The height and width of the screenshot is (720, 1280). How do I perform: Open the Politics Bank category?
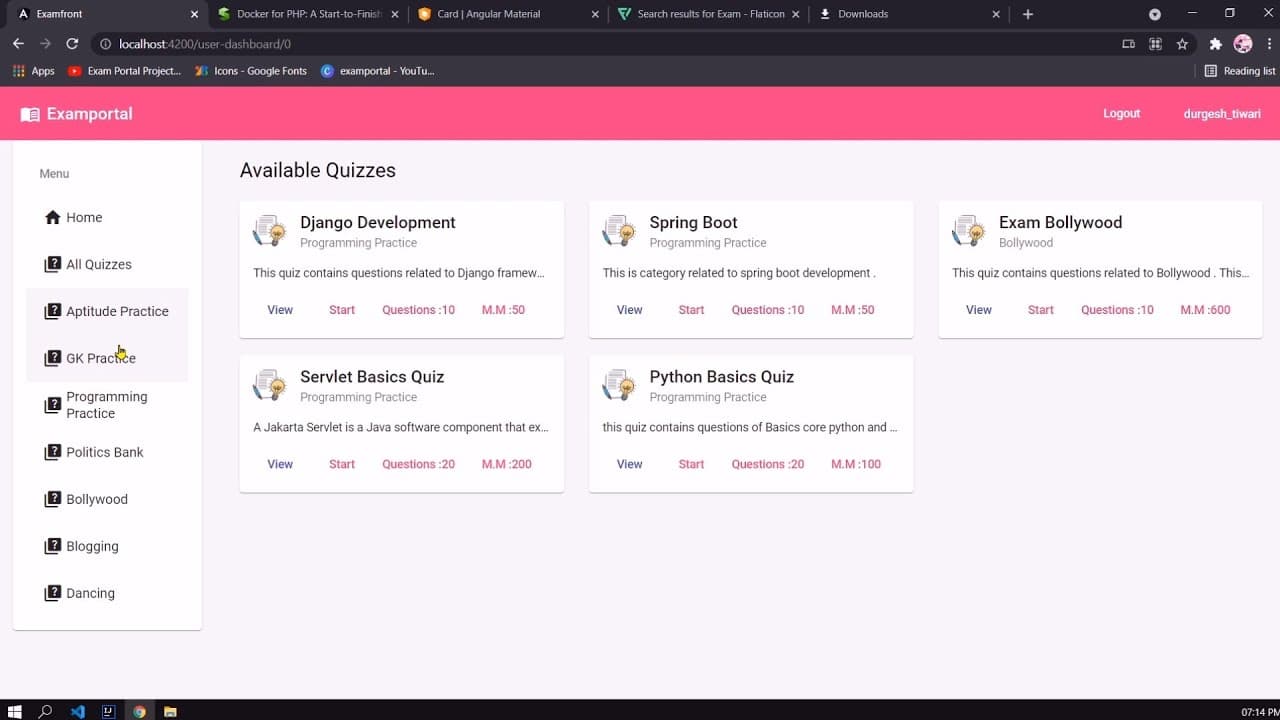pyautogui.click(x=107, y=452)
